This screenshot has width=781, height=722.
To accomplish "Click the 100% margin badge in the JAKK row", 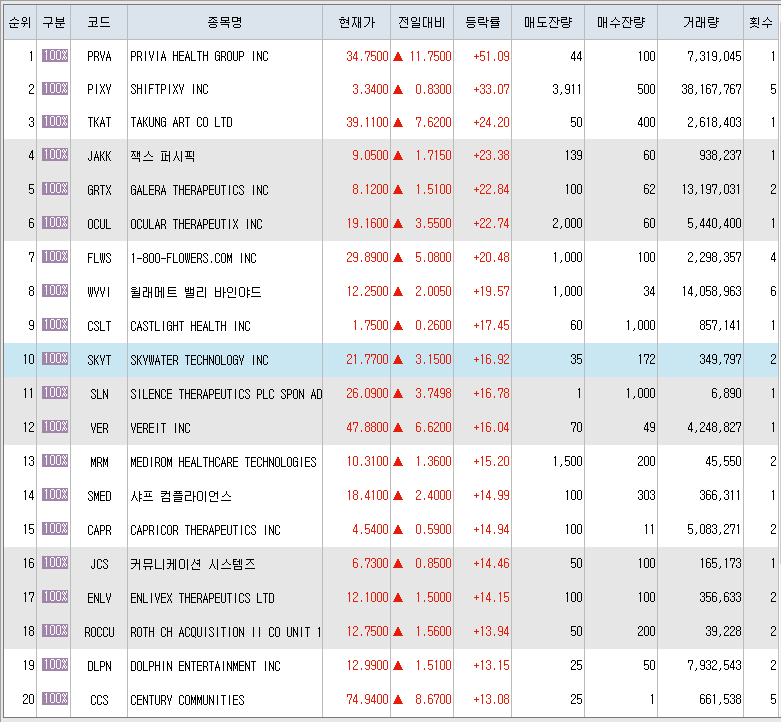I will click(x=55, y=154).
